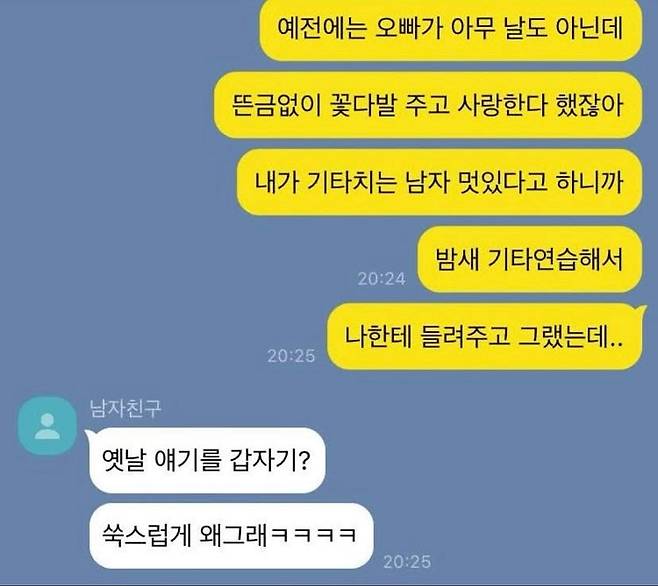Screen dimensions: 658x586
Task: Select the yellow bubble 밤새 기타연습해서
Action: tap(530, 259)
